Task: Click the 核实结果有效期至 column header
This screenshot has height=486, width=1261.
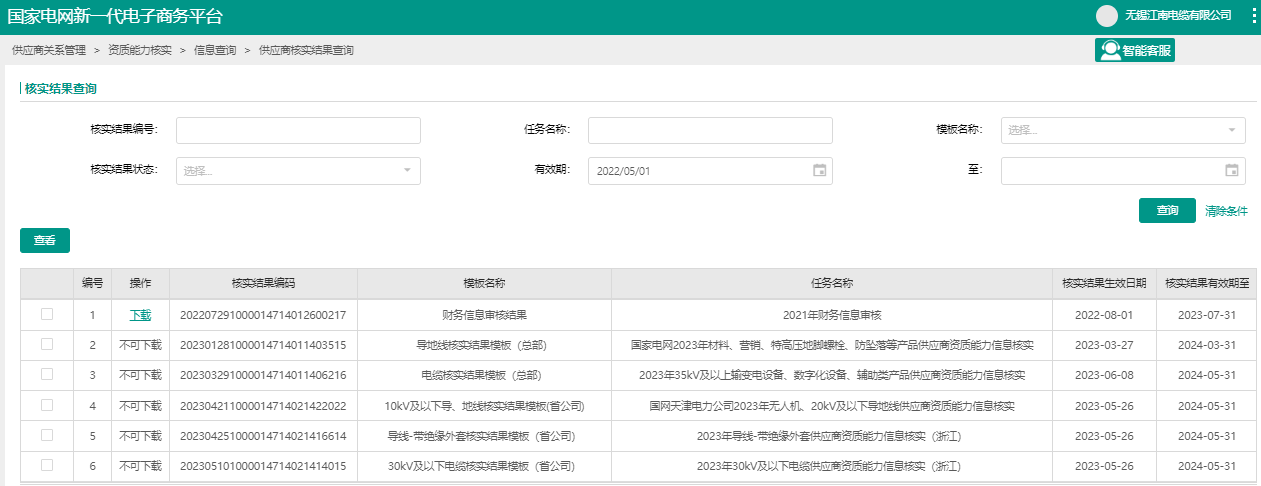Action: pos(1207,283)
